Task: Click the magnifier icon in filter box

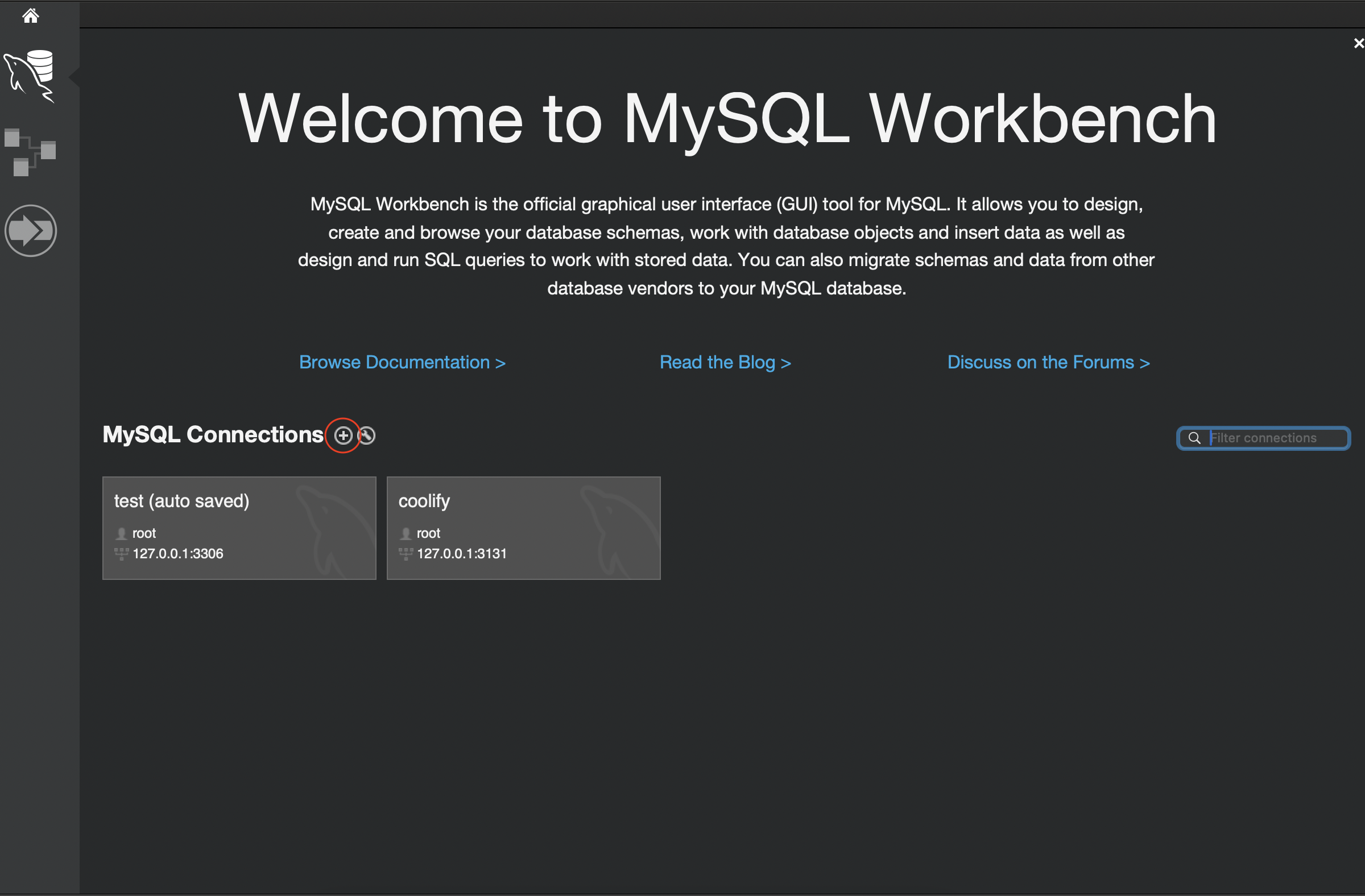Action: (1194, 438)
